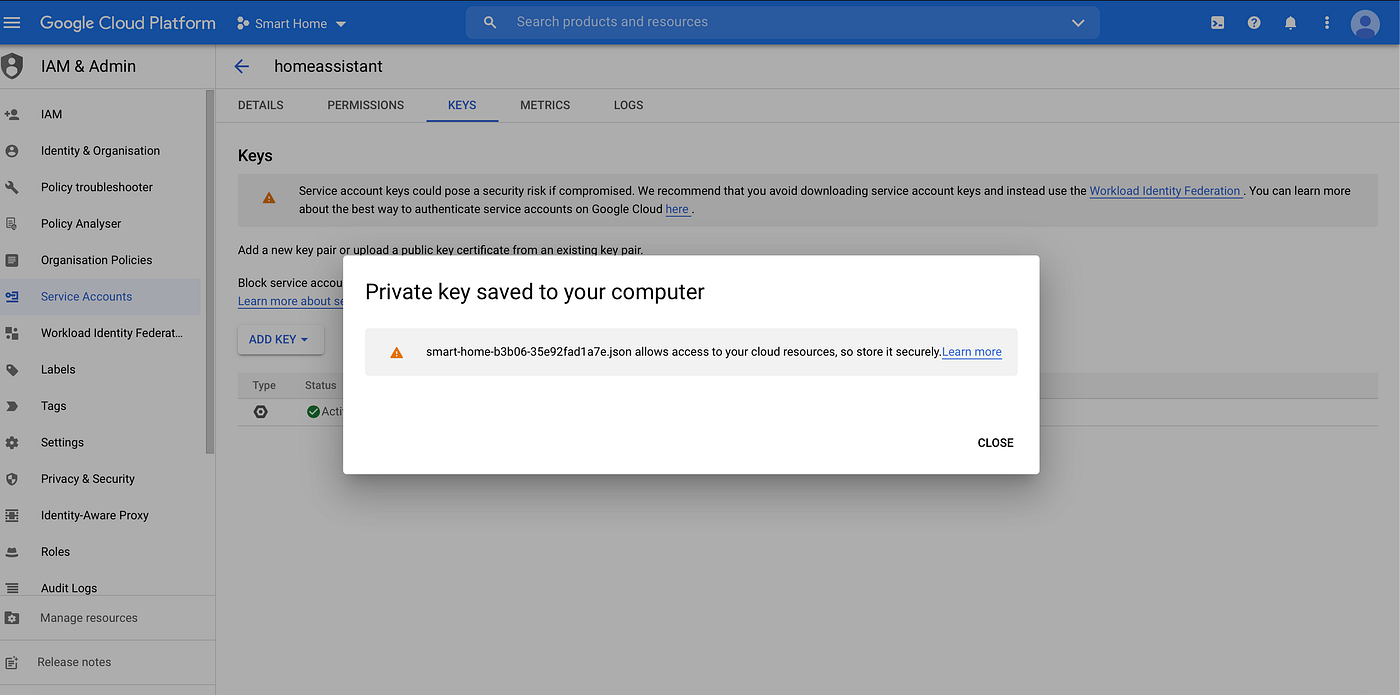Select Service Accounts in sidebar
Image resolution: width=1400 pixels, height=695 pixels.
pyautogui.click(x=100, y=297)
